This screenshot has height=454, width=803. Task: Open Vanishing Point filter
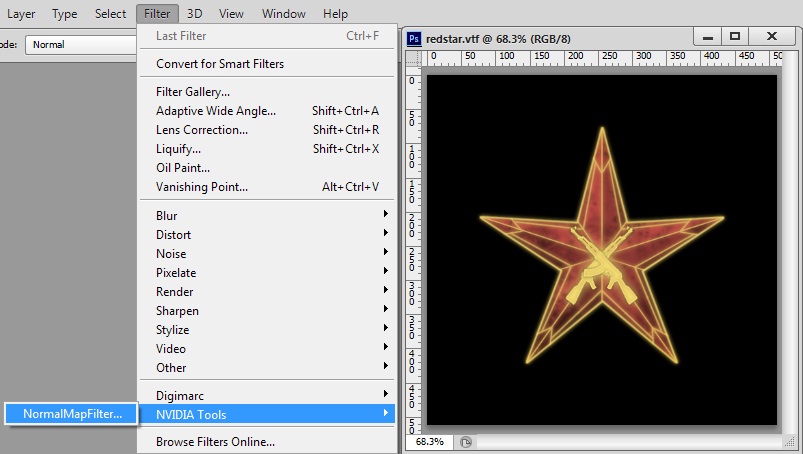pyautogui.click(x=267, y=186)
